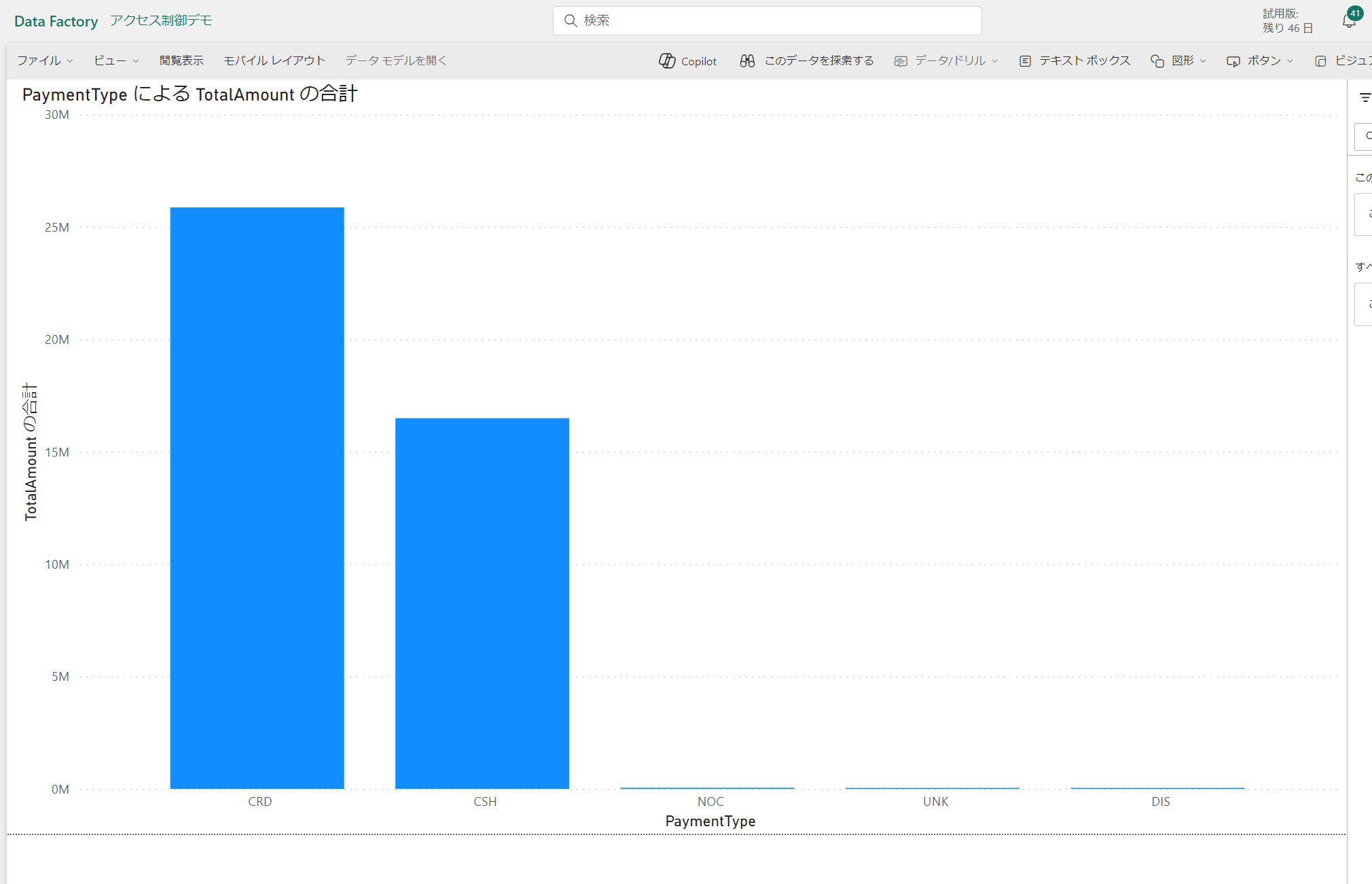Open データ モデルを開く option
This screenshot has width=1372, height=884.
396,60
